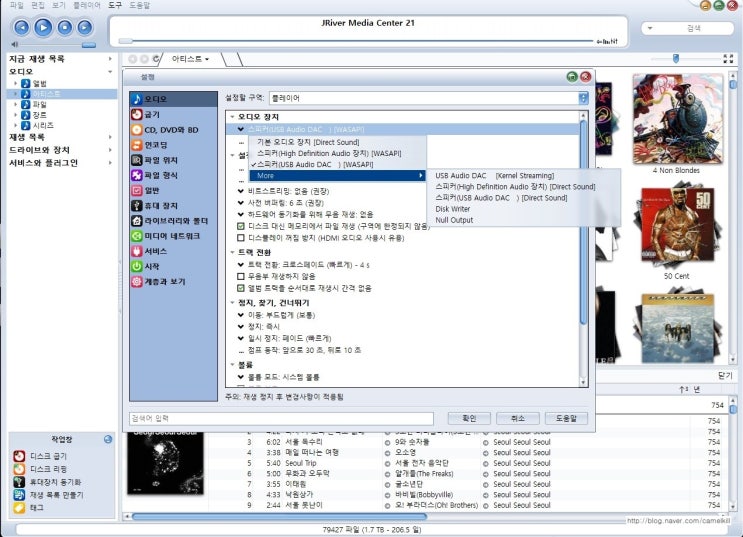Select the 오디오 settings category icon

click(136, 99)
